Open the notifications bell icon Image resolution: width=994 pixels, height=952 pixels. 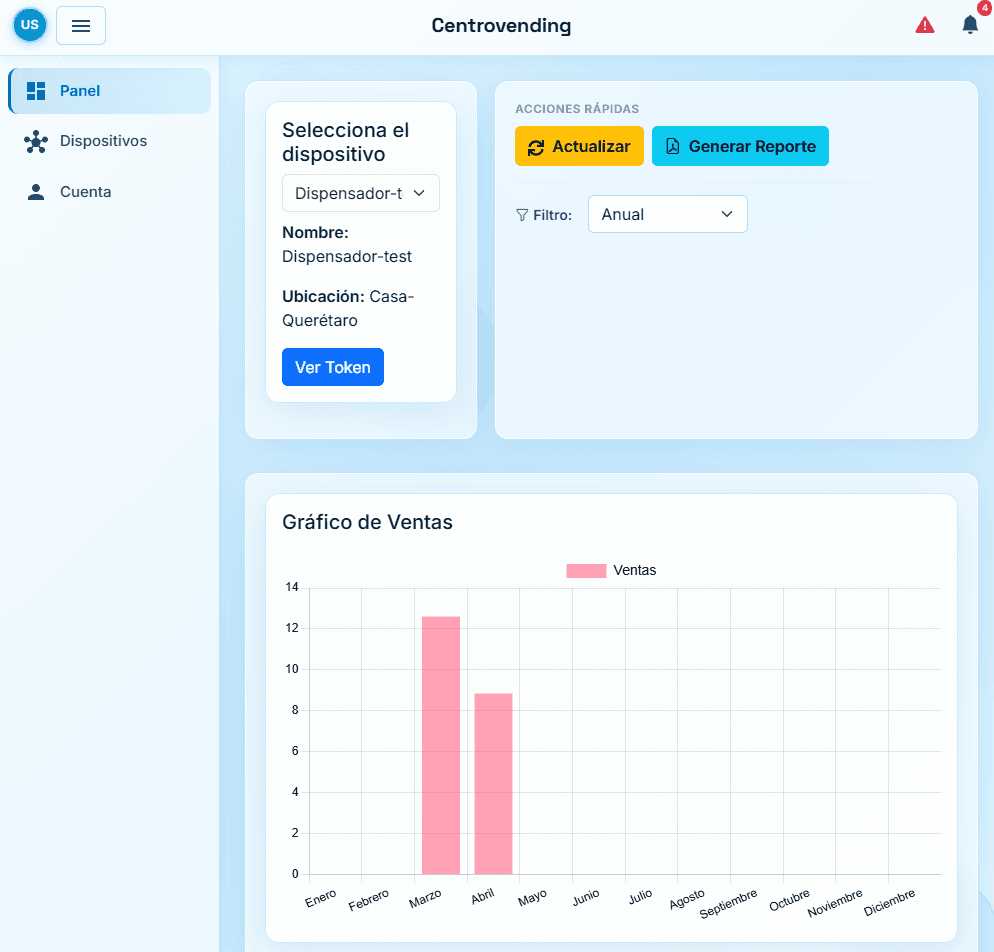[970, 25]
